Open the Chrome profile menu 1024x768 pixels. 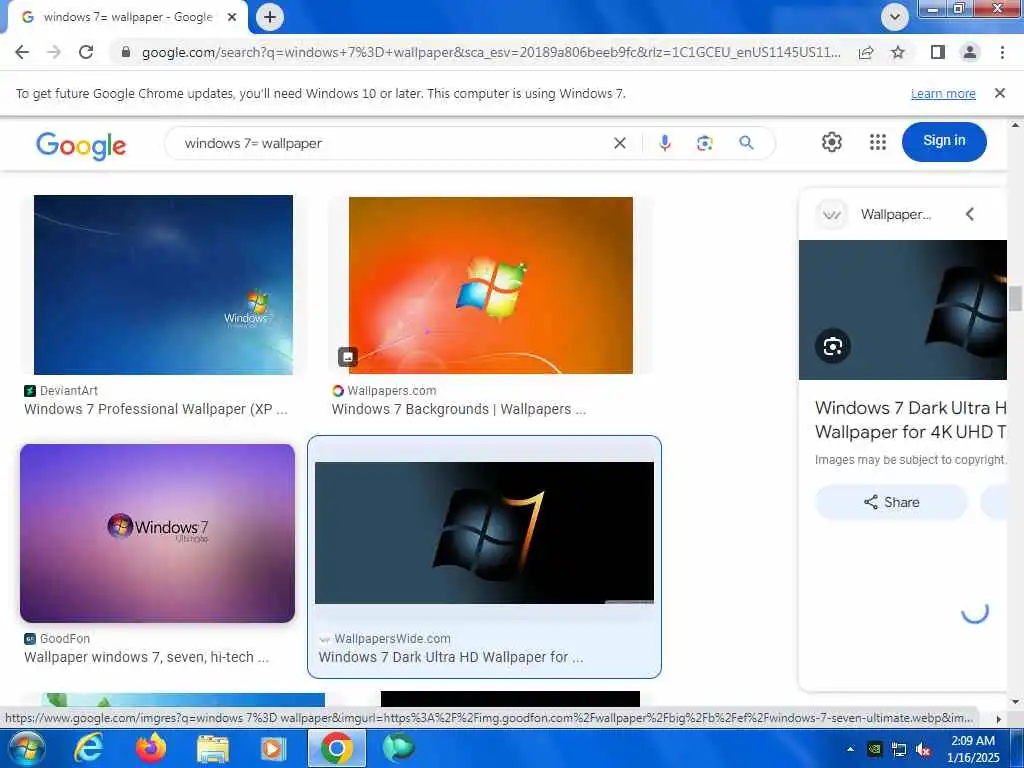coord(970,52)
